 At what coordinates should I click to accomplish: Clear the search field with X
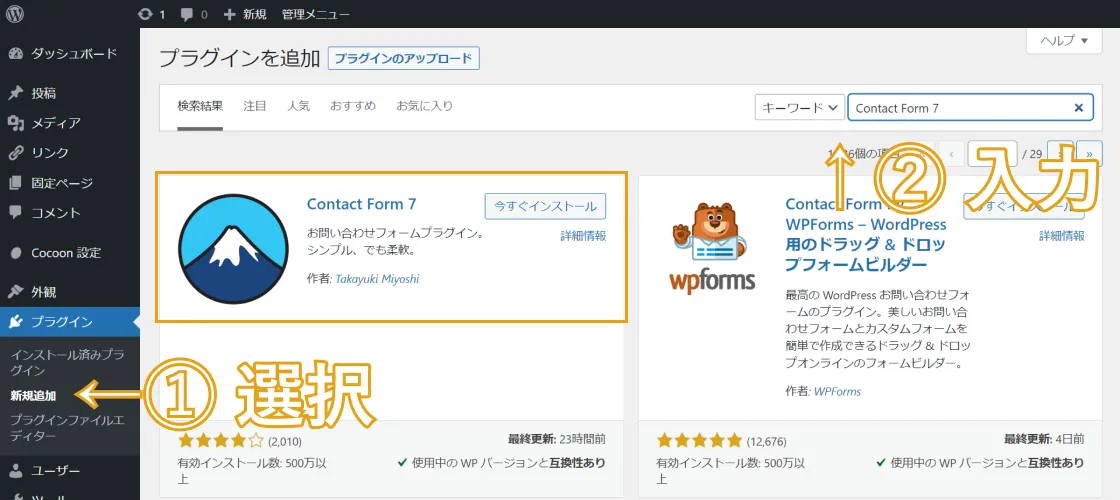(x=1078, y=108)
